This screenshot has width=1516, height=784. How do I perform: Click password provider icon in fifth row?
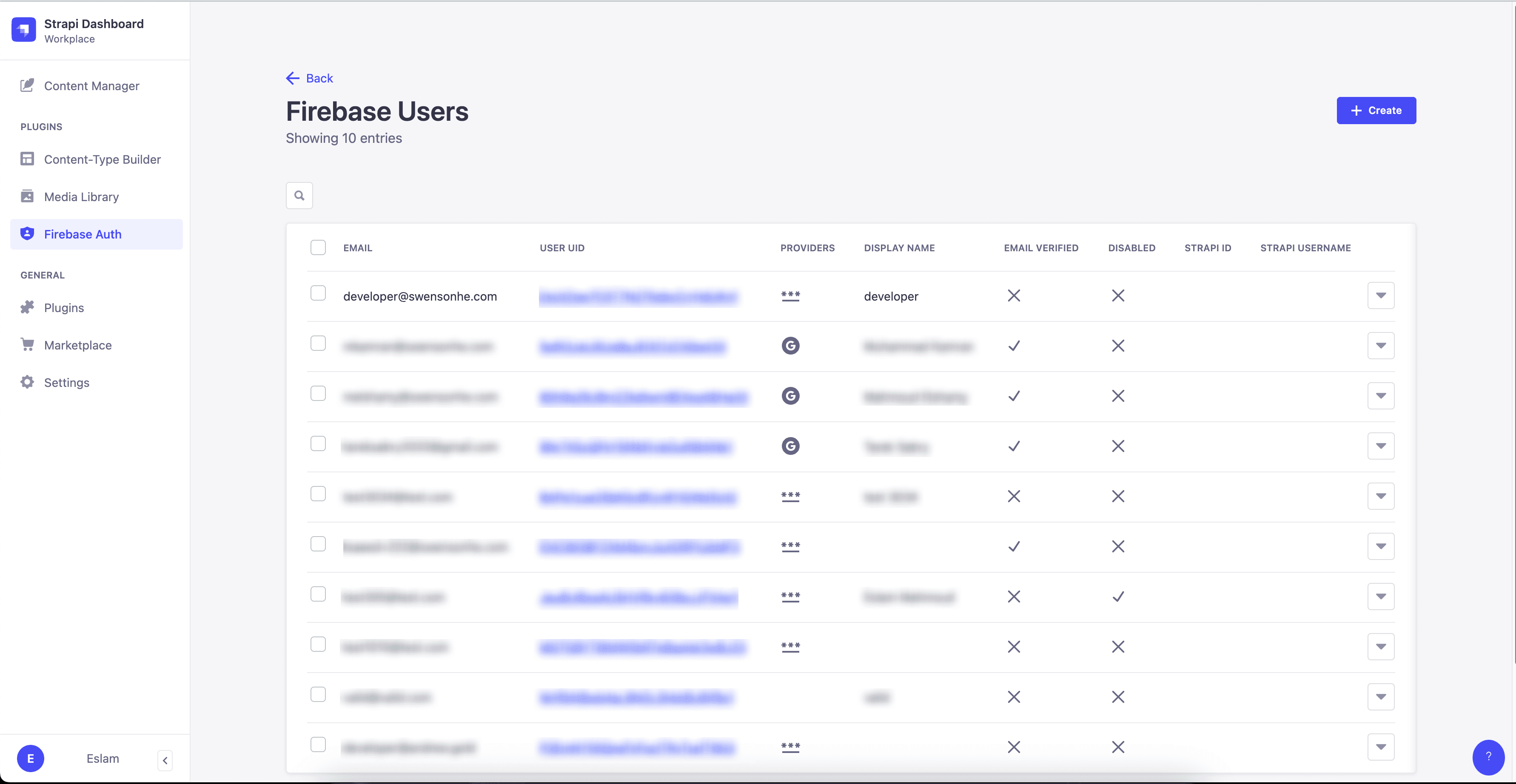[790, 497]
